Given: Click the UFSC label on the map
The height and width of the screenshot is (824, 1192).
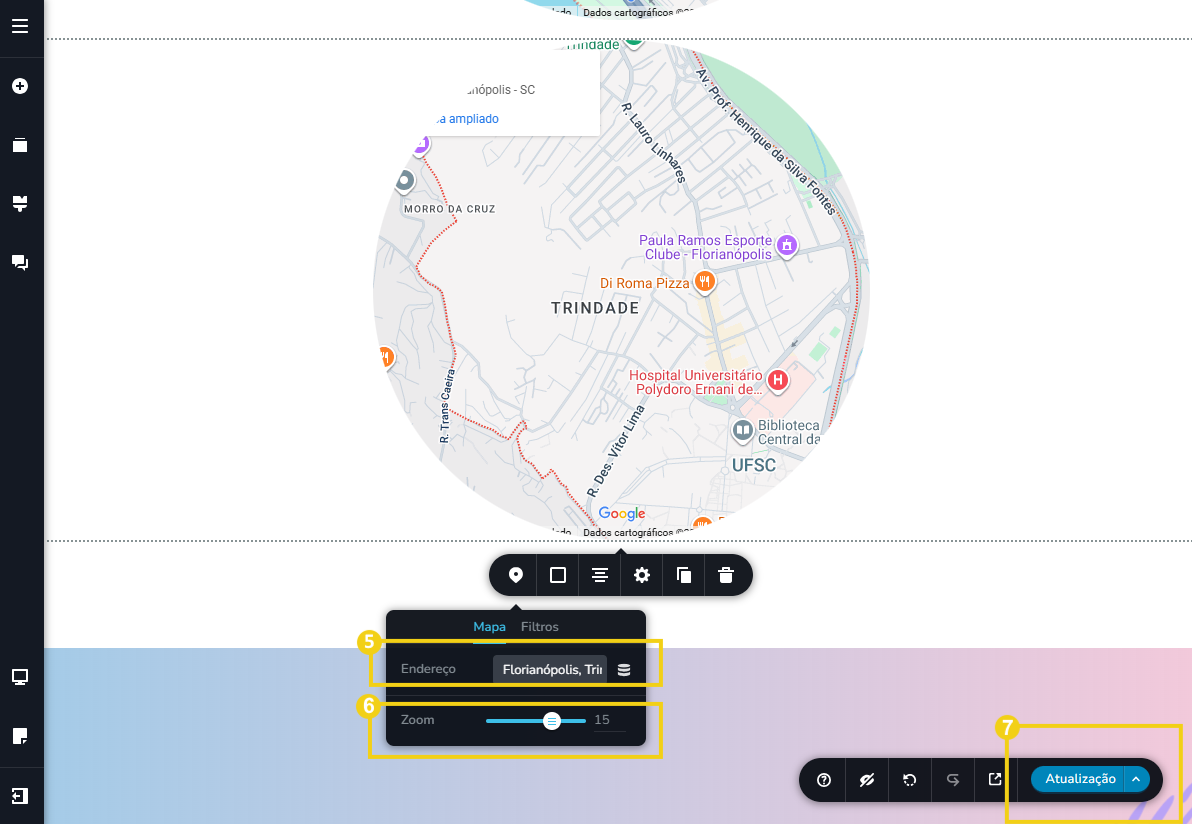Looking at the screenshot, I should tap(753, 465).
